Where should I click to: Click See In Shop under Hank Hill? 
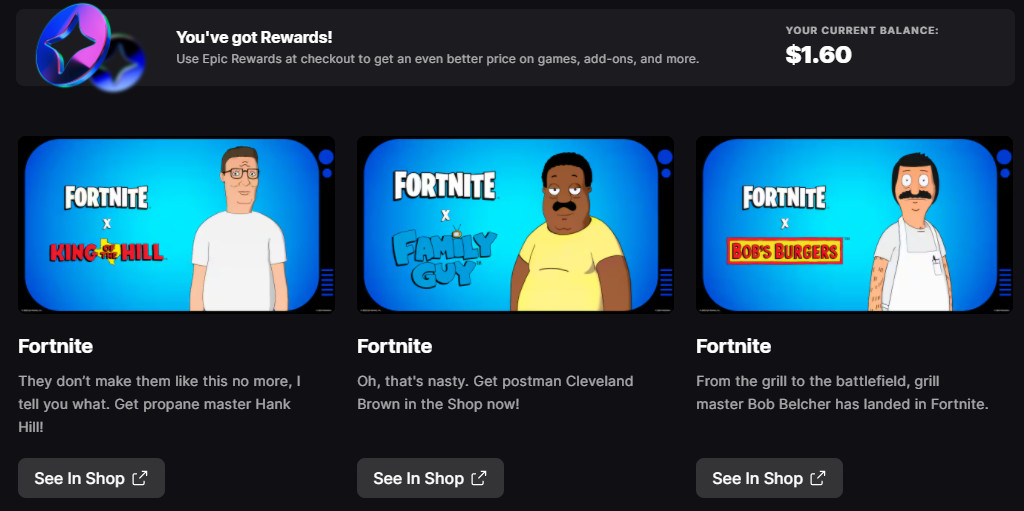[x=91, y=478]
